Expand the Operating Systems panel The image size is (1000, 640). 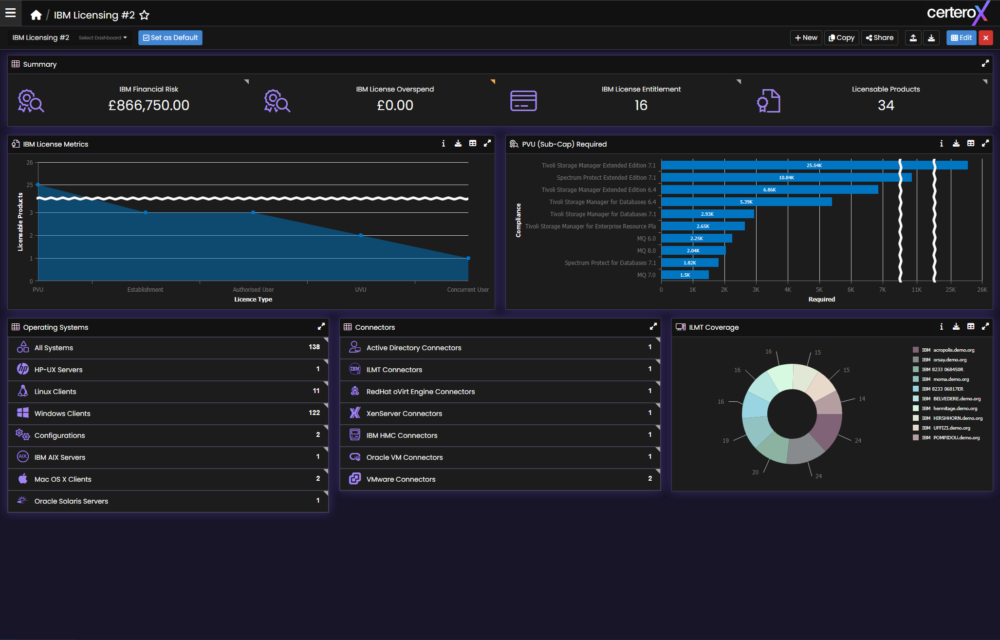click(x=321, y=326)
